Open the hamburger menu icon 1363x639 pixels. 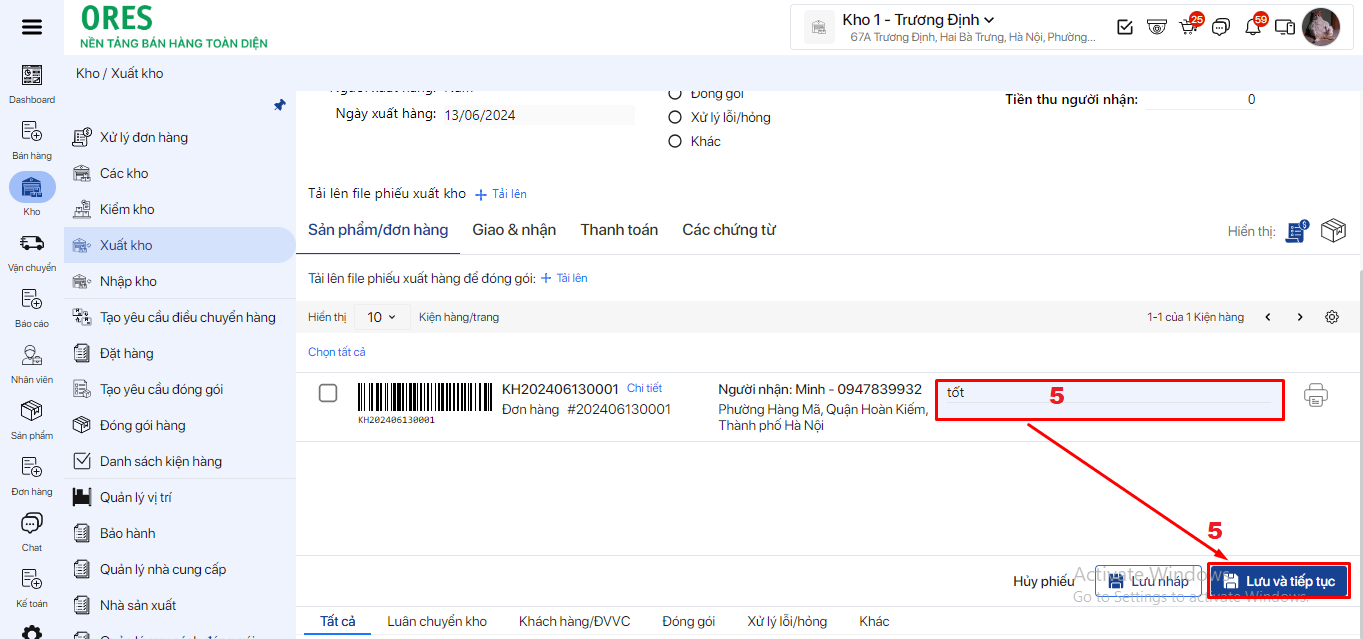[x=32, y=27]
